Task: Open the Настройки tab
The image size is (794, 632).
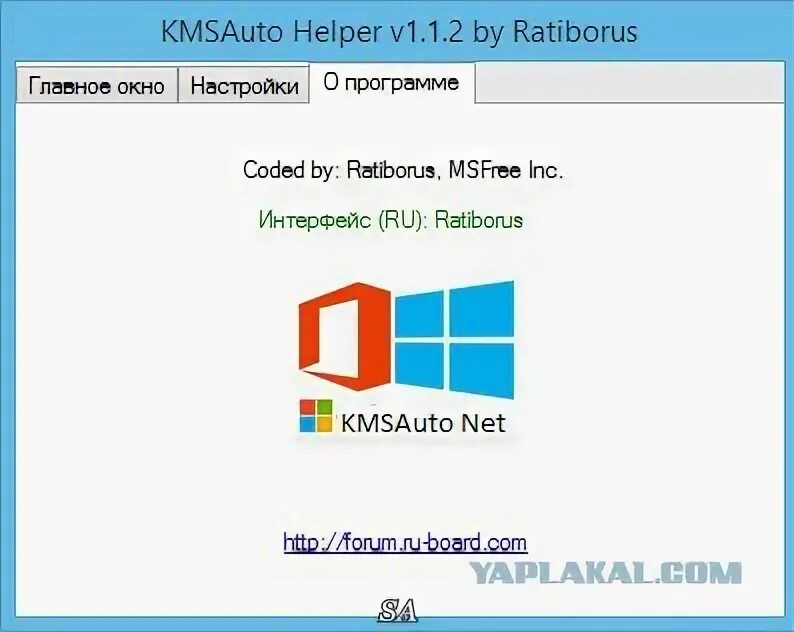Action: (x=244, y=86)
